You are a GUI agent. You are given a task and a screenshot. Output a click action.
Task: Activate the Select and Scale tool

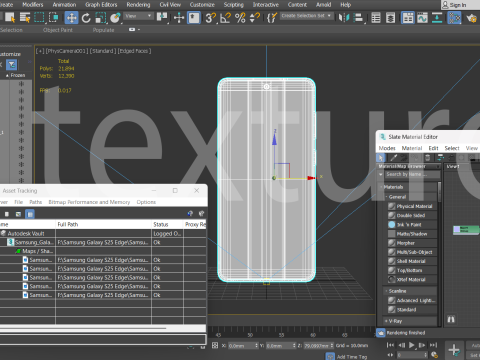coord(100,17)
